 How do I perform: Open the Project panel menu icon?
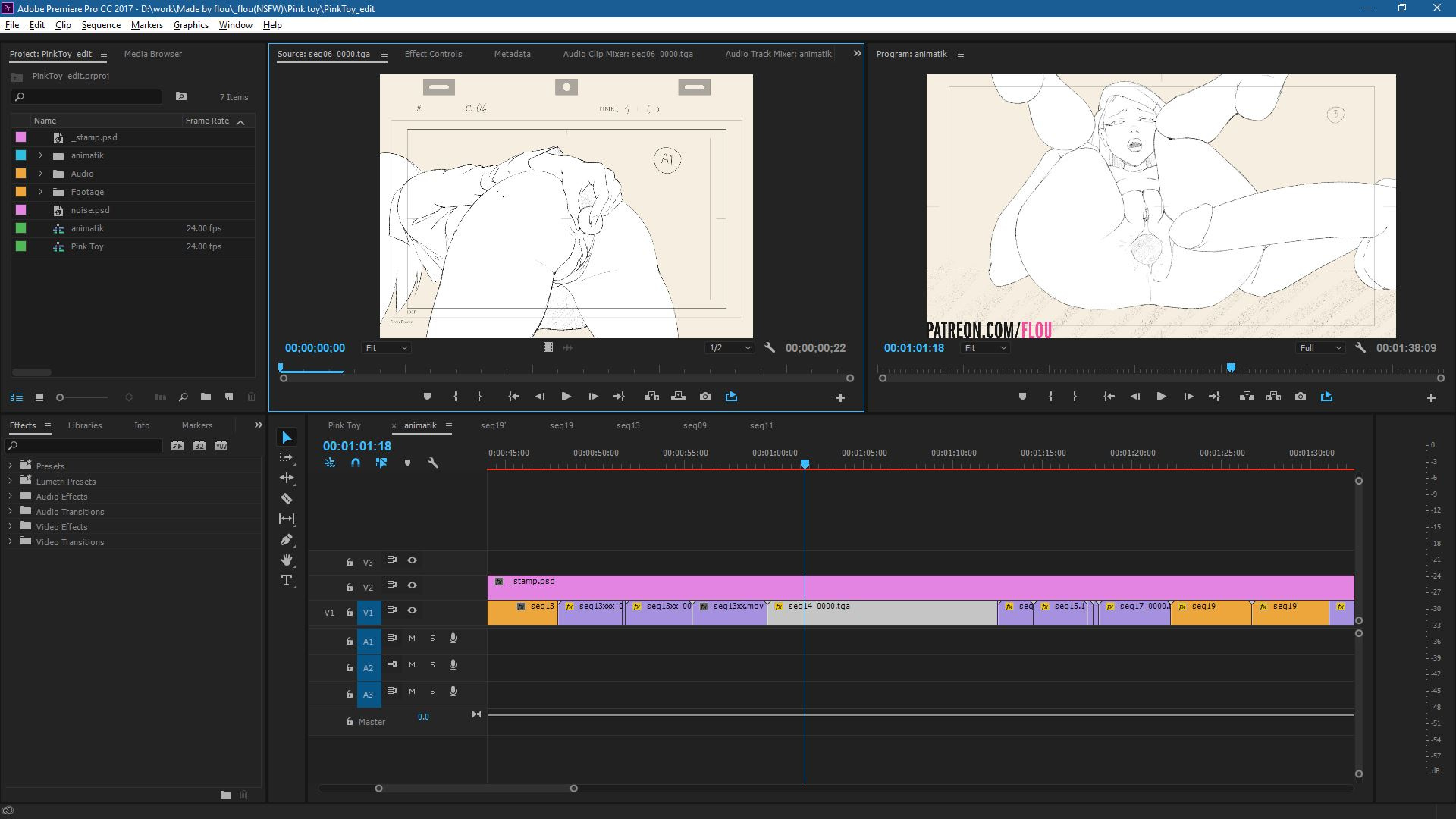(x=103, y=55)
